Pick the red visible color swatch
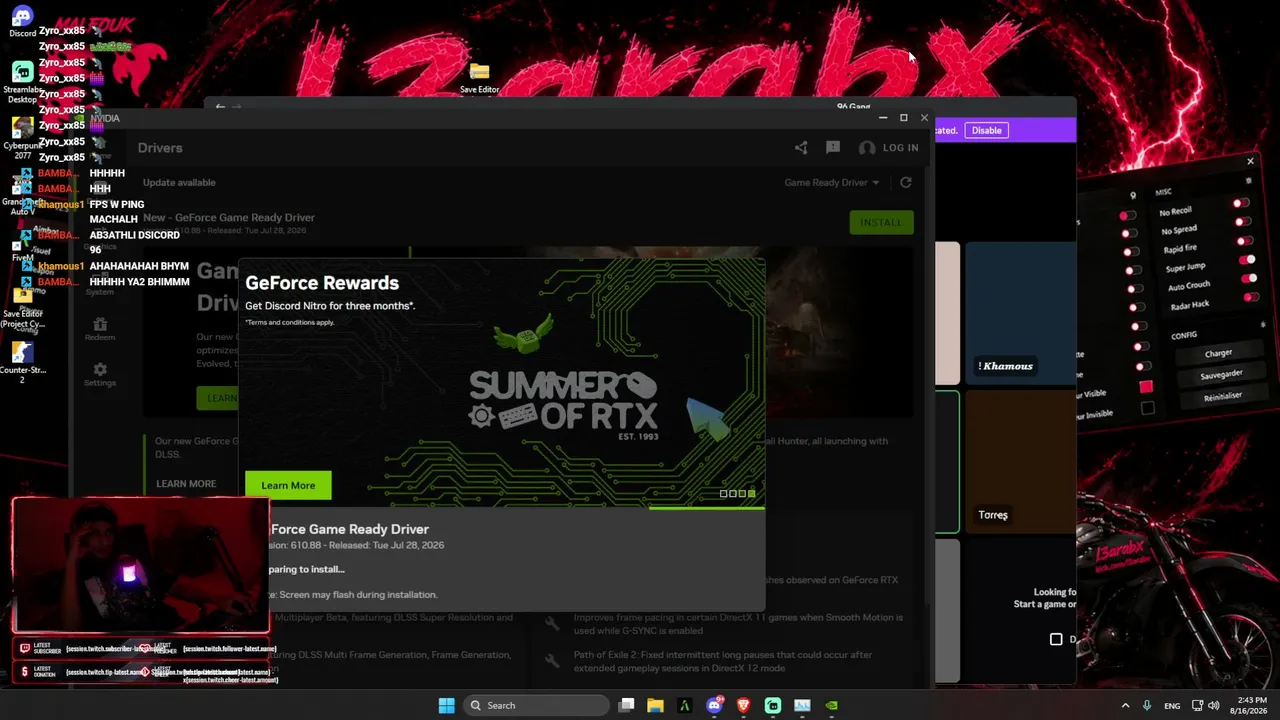This screenshot has width=1280, height=720. [x=1146, y=387]
